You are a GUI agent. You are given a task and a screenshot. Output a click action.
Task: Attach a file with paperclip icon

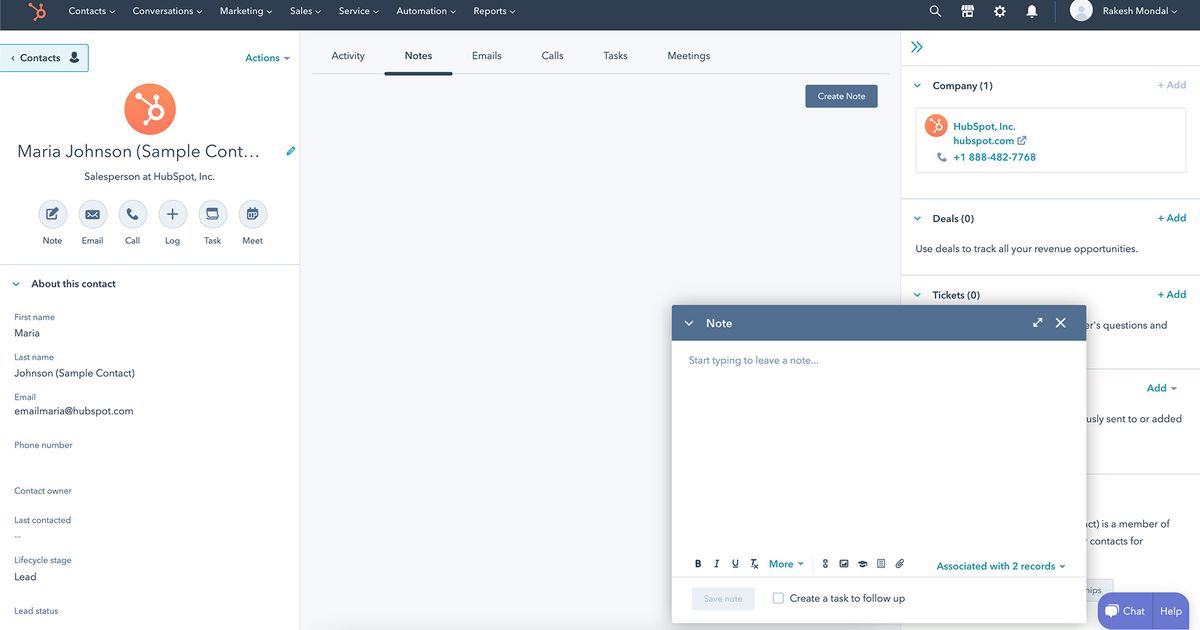point(899,564)
